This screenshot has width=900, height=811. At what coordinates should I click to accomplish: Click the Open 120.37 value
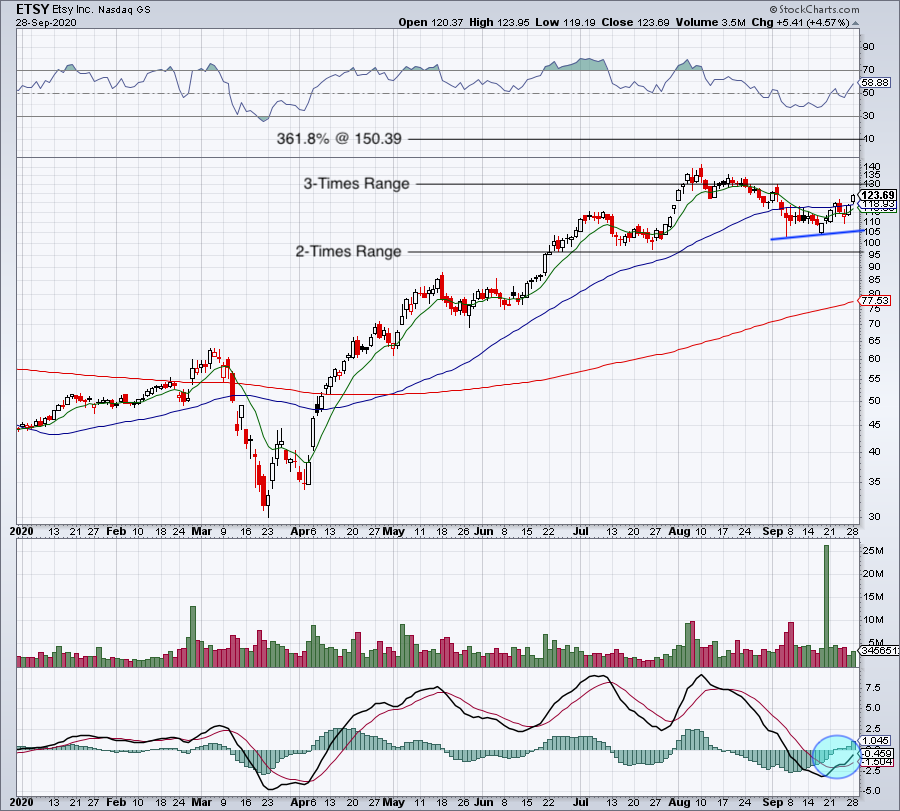430,22
